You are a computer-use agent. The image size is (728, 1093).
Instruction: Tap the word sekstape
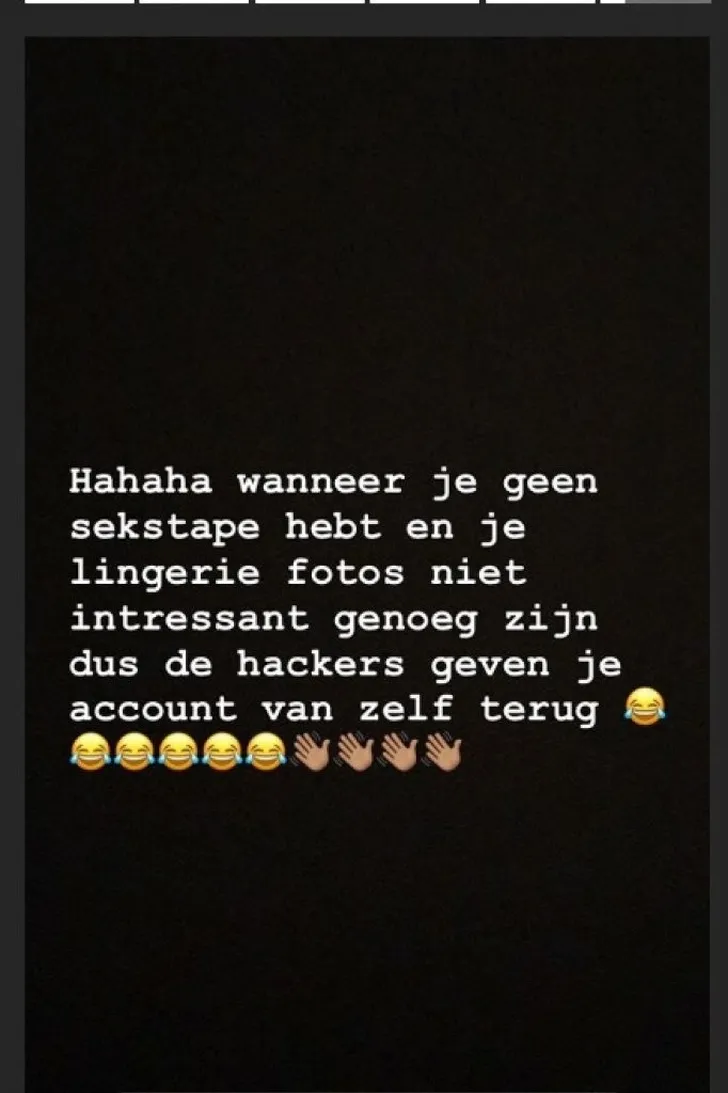tap(165, 528)
